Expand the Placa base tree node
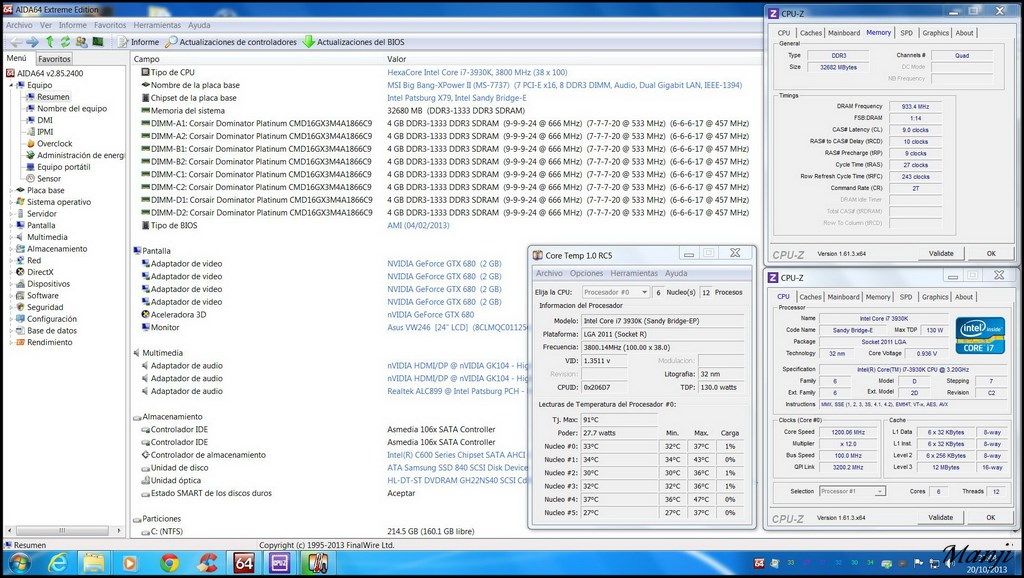The image size is (1024, 578). click(11, 190)
